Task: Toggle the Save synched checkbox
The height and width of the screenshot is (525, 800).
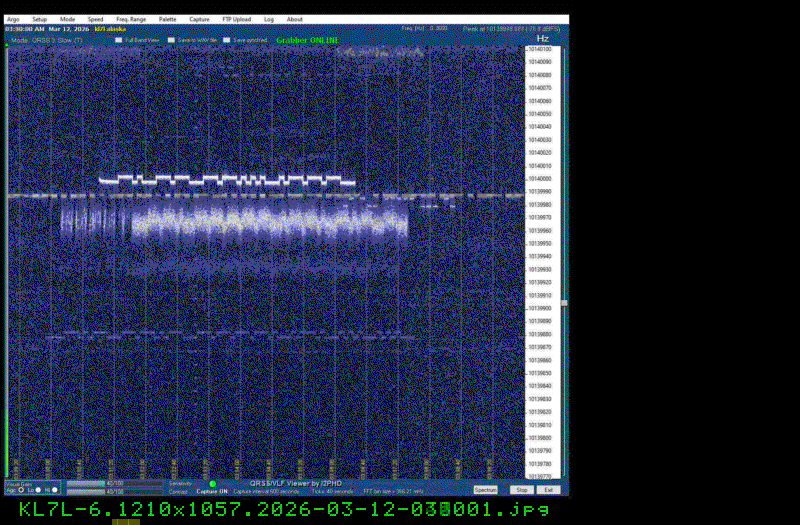Action: [x=227, y=41]
